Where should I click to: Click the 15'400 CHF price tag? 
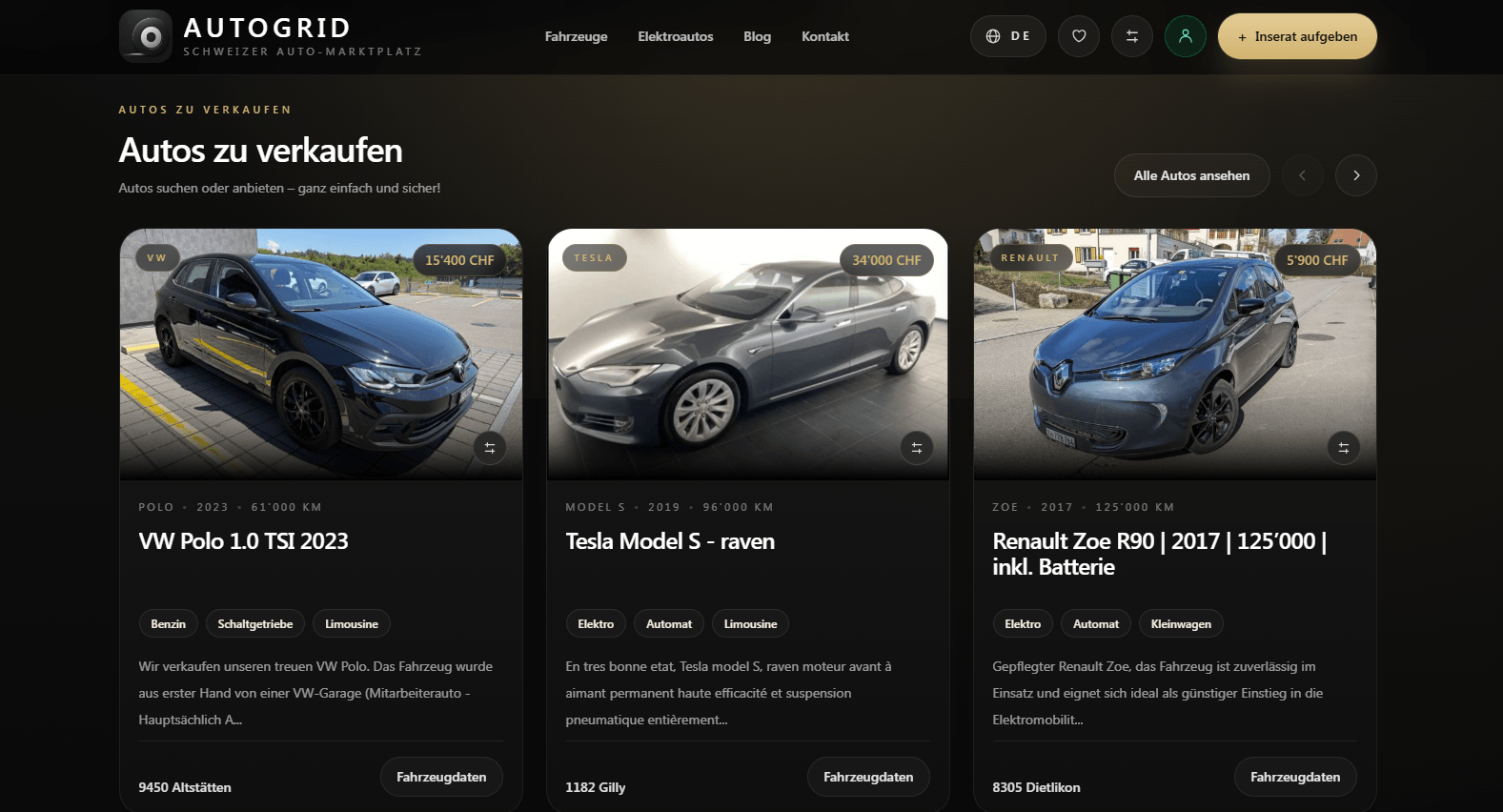[x=459, y=260]
